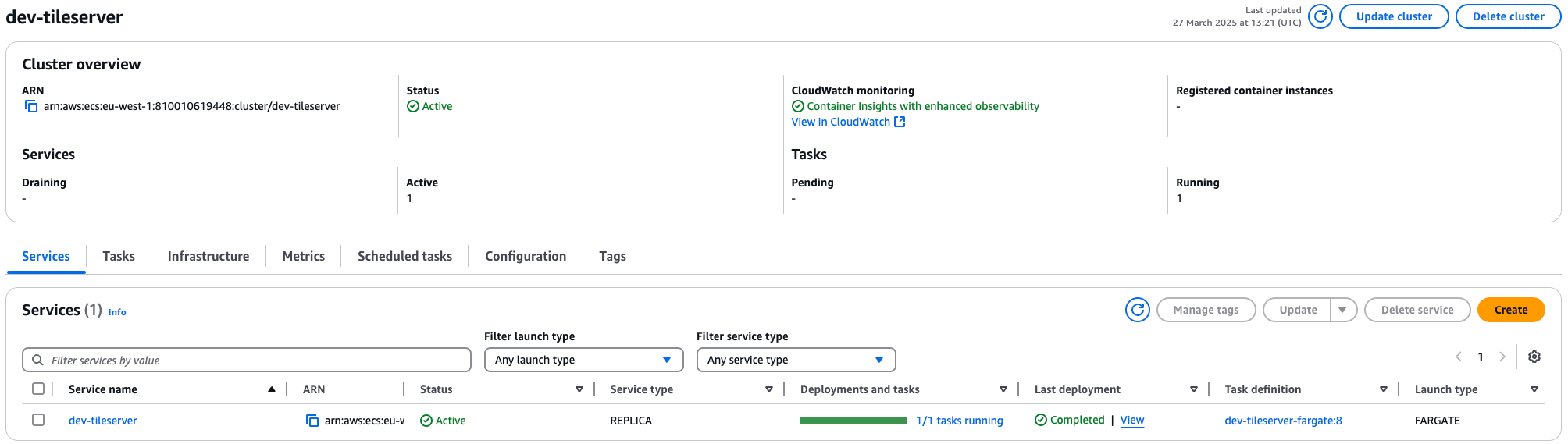Go to previous page of services
Image resolution: width=1568 pixels, height=444 pixels.
point(1458,357)
